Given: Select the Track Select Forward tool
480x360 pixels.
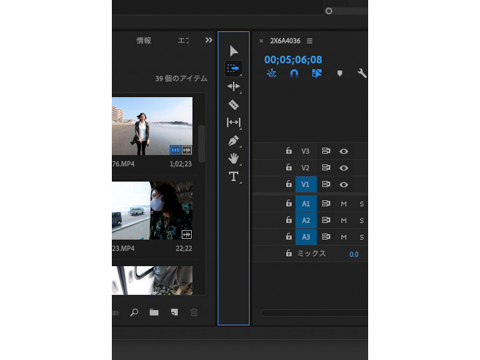Looking at the screenshot, I should point(233,69).
